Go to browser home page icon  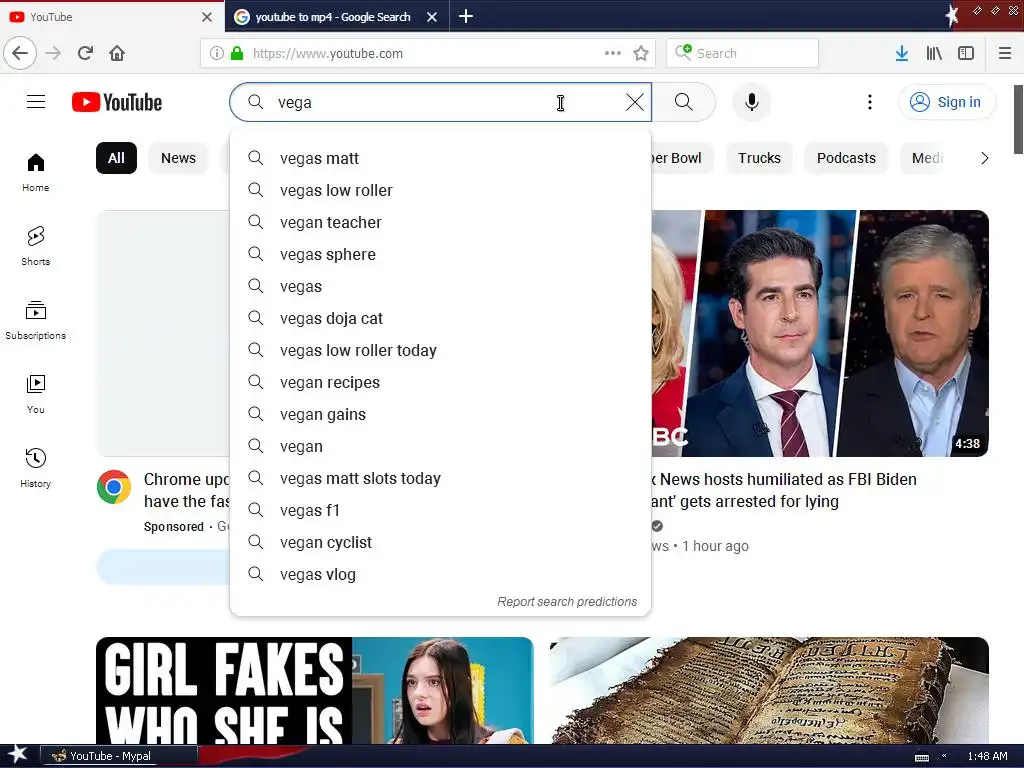tap(117, 53)
